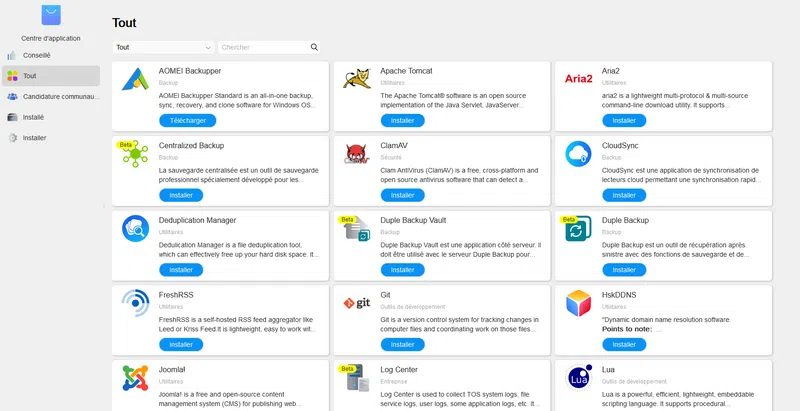Open the AOMEI Backupper title
Viewport: 800px width, 411px height.
point(190,71)
